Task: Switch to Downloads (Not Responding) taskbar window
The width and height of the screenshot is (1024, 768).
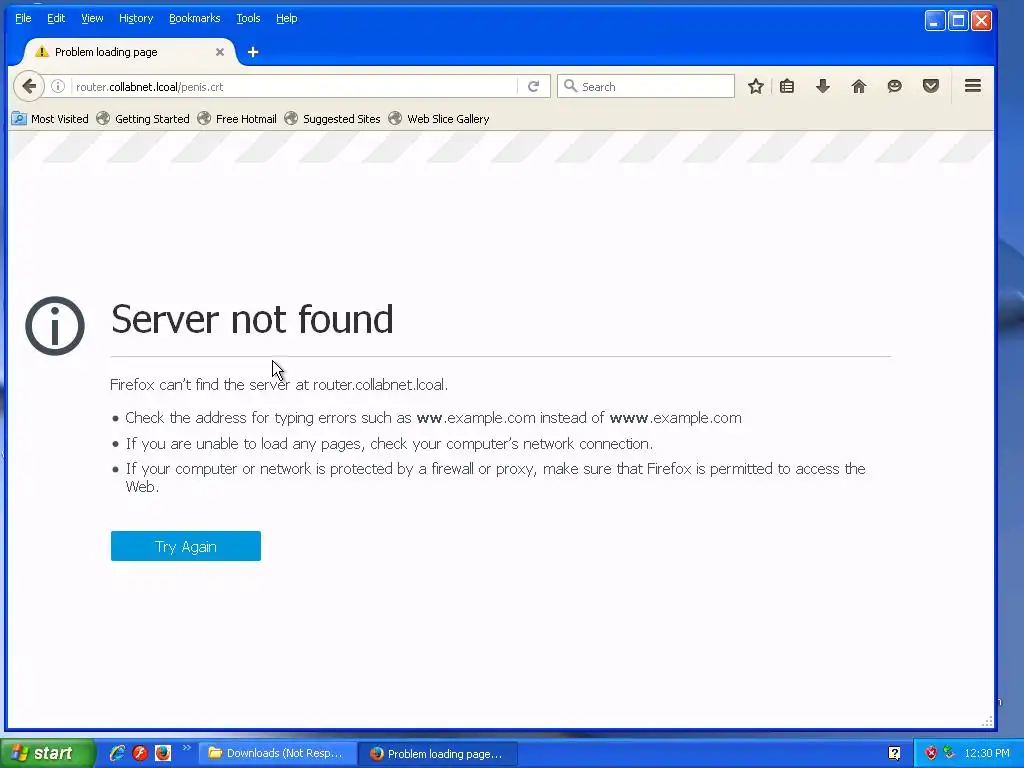Action: pyautogui.click(x=278, y=754)
